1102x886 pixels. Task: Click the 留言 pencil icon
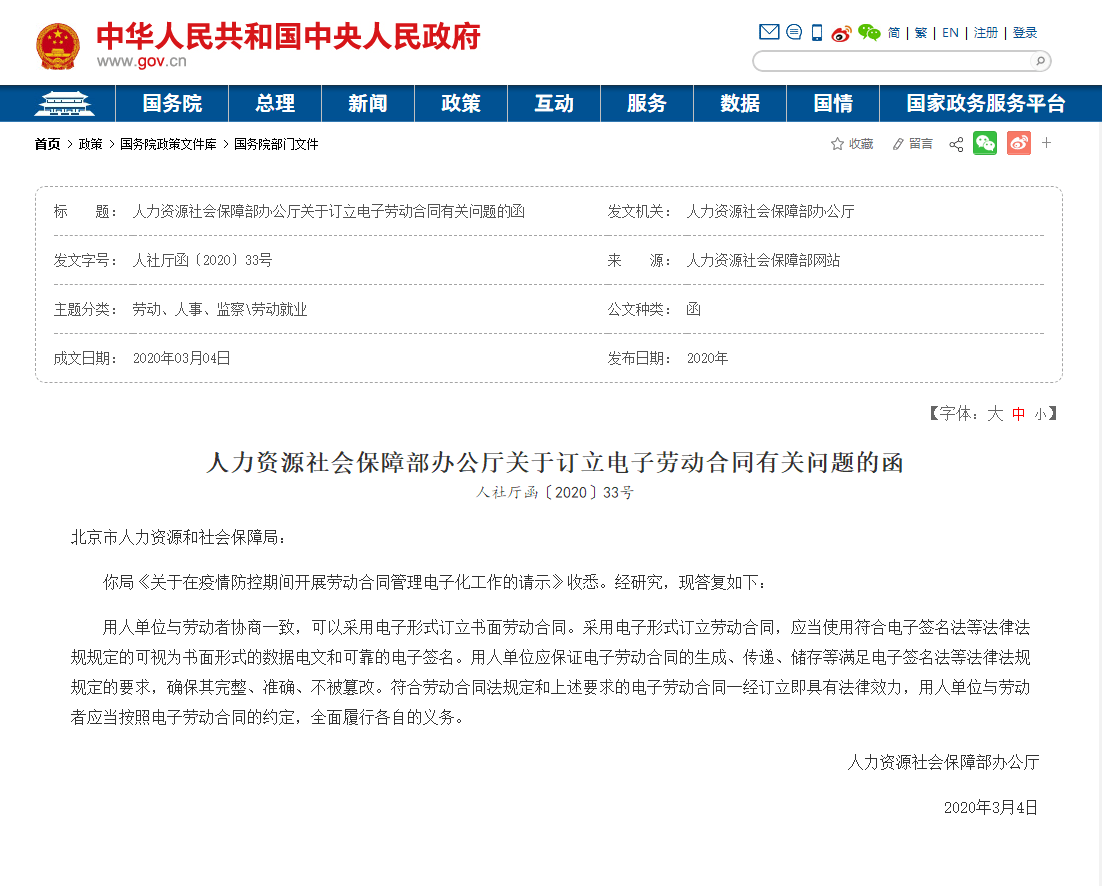pos(897,143)
